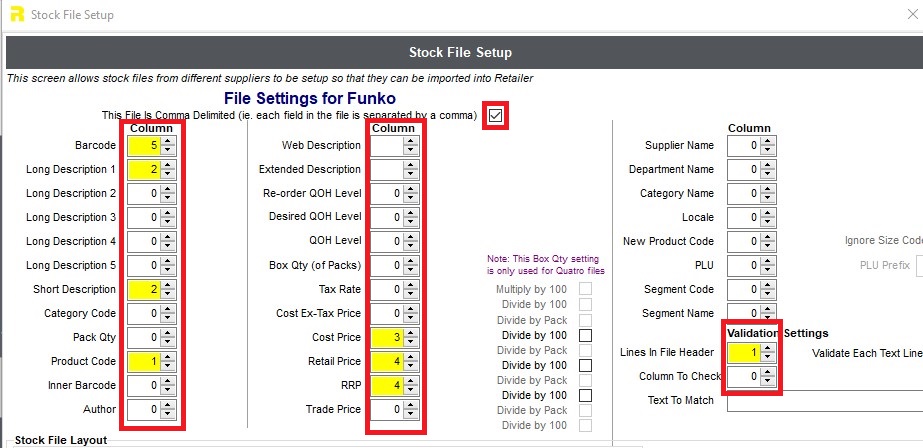Decrease the Long Description 1 column value
The image size is (923, 448).
(x=168, y=174)
